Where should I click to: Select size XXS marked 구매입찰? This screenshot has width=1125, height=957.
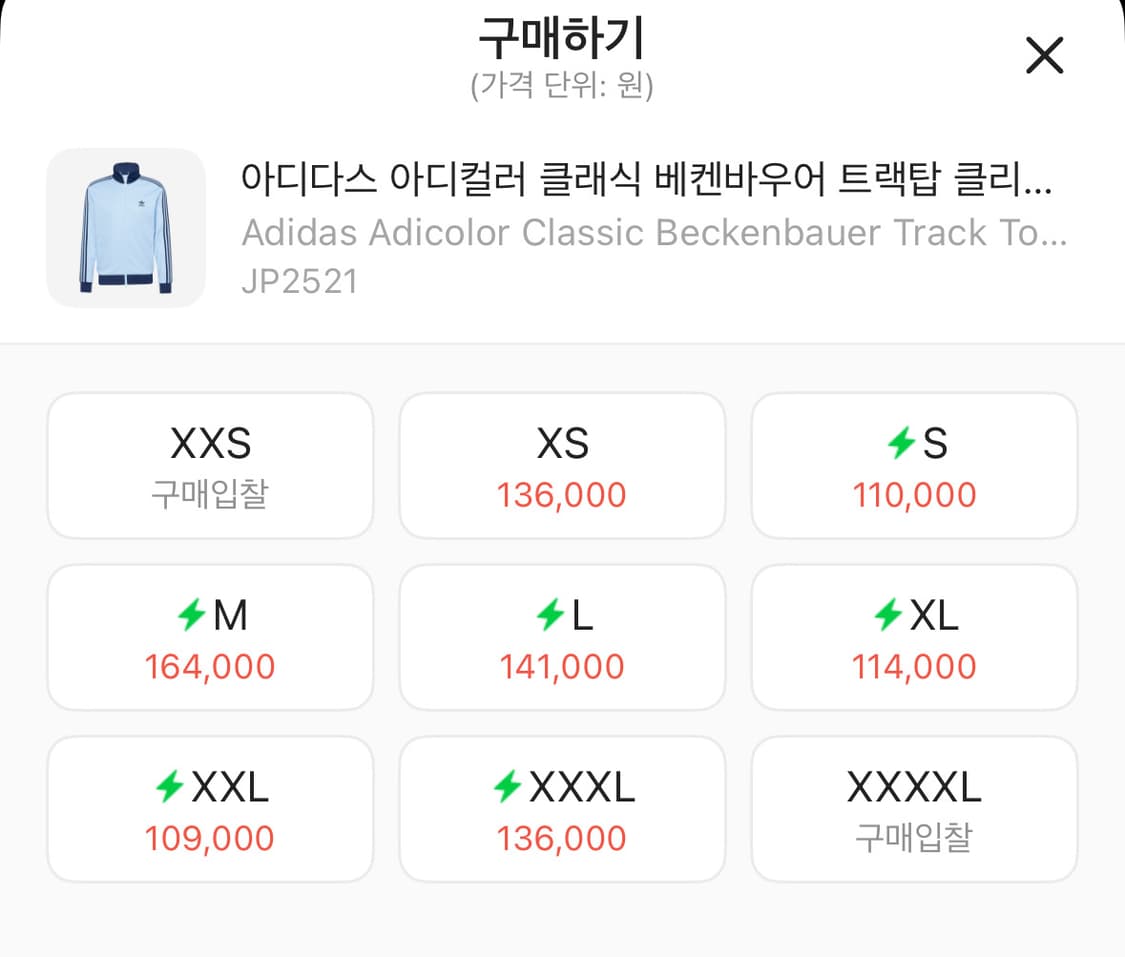coord(210,465)
